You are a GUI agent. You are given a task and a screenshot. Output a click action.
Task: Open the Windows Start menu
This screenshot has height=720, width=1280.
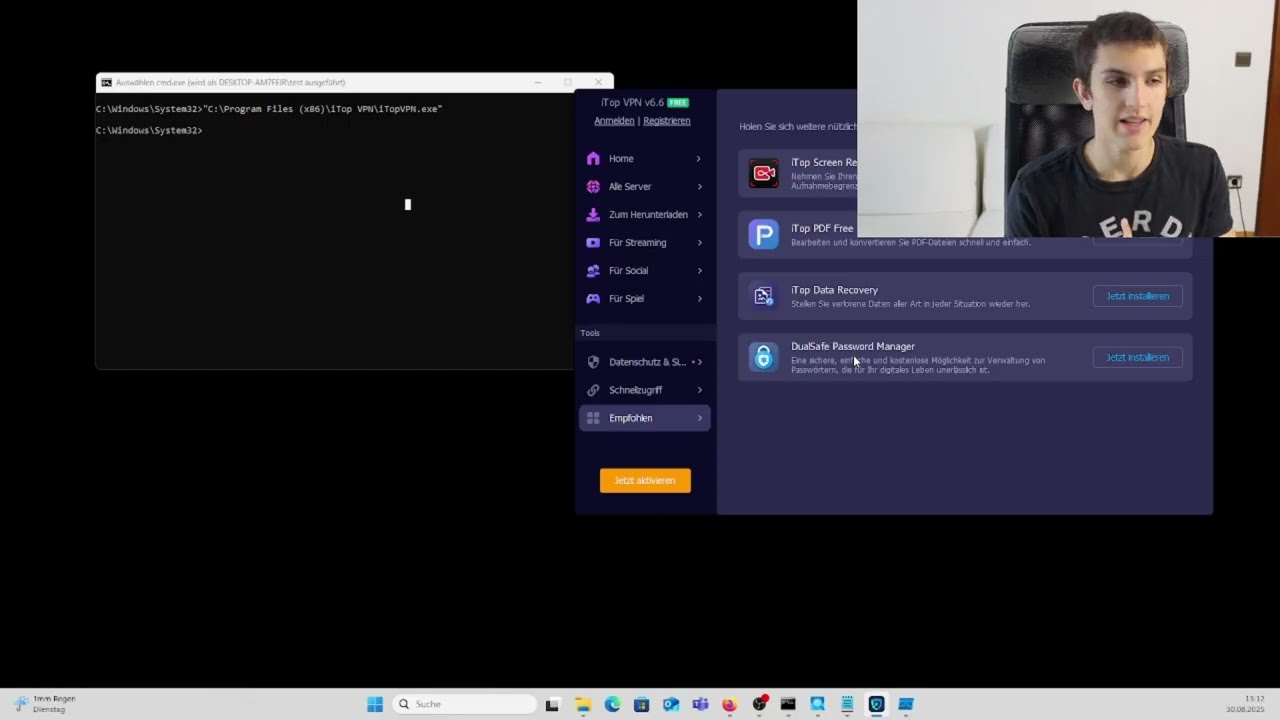pos(375,704)
